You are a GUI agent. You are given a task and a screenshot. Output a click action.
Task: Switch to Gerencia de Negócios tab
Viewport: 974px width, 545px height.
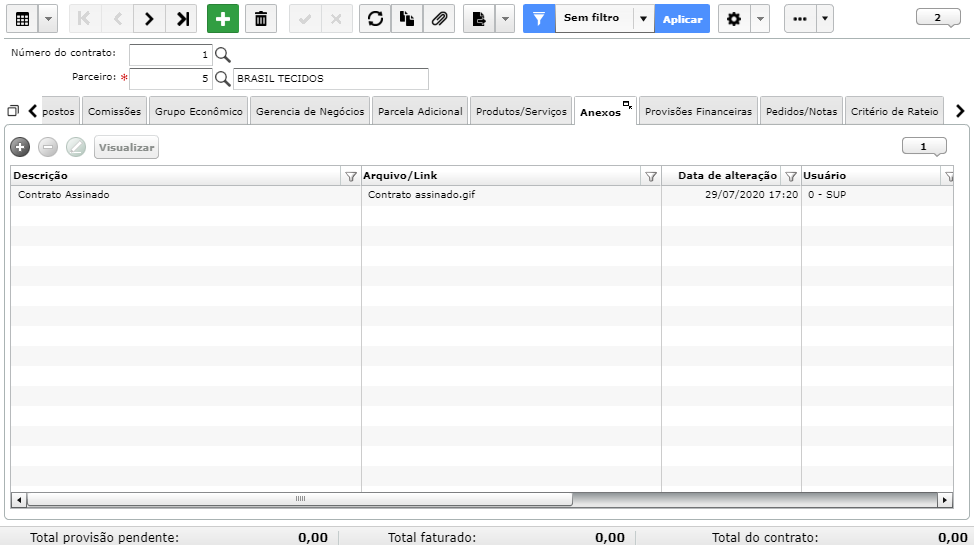click(310, 111)
